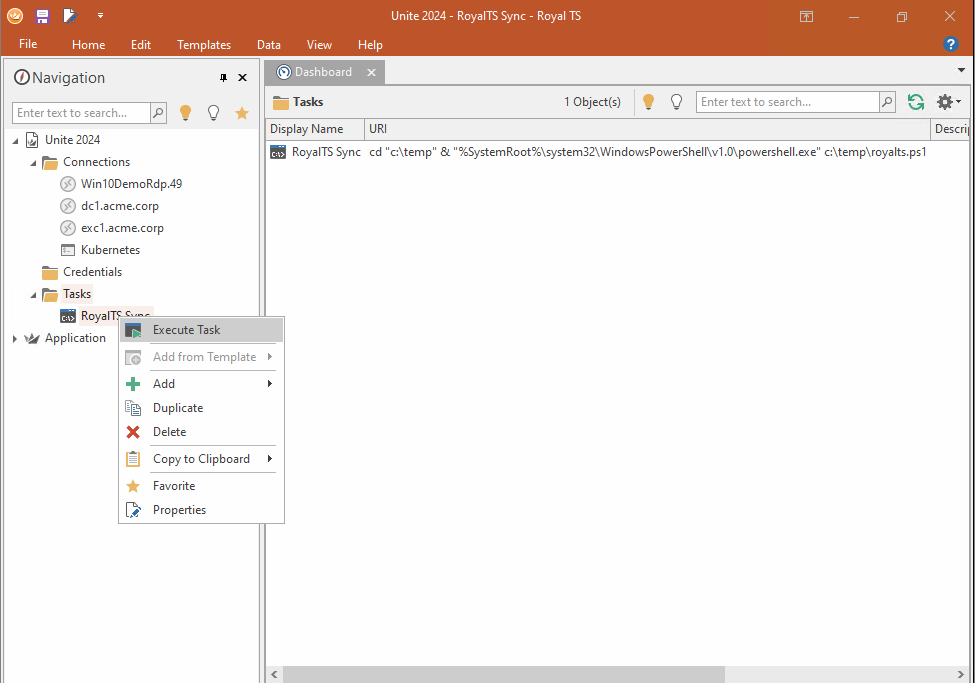Click the search magnifier in Navigation panel
The width and height of the screenshot is (975, 683).
[x=158, y=113]
